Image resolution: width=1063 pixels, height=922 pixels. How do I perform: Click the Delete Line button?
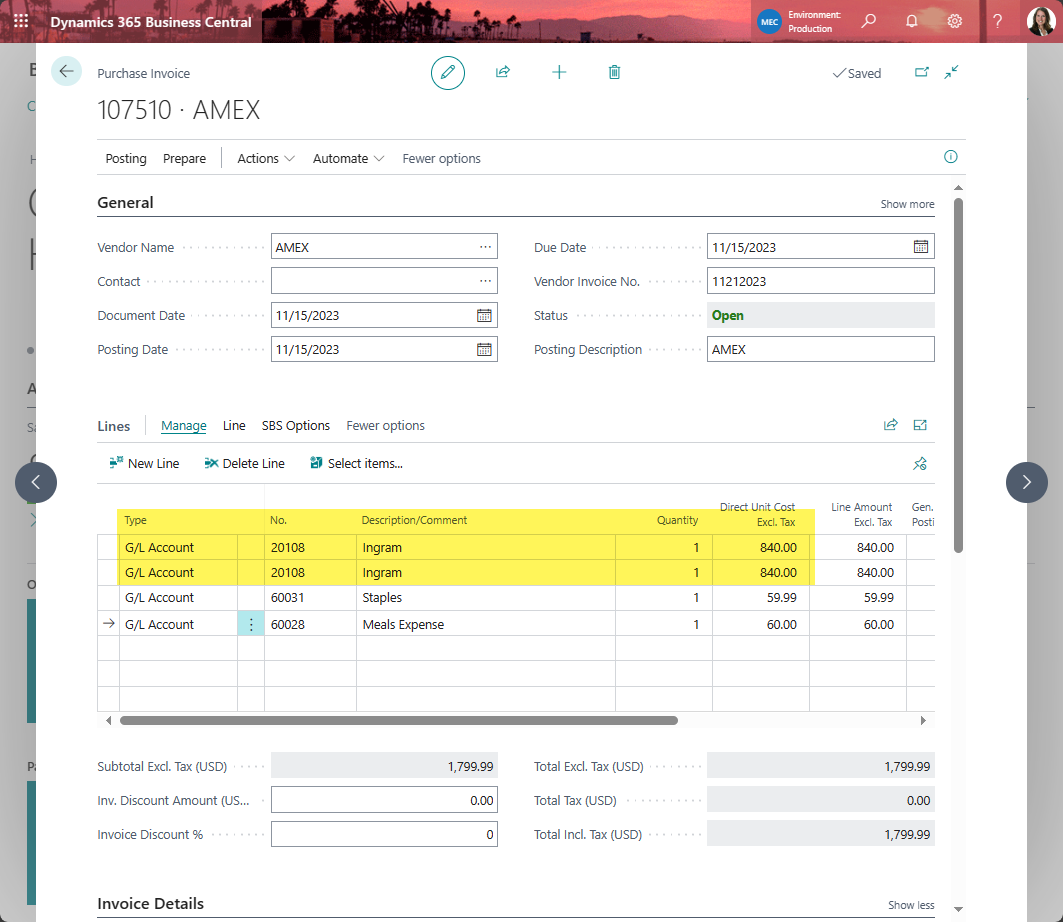(244, 464)
